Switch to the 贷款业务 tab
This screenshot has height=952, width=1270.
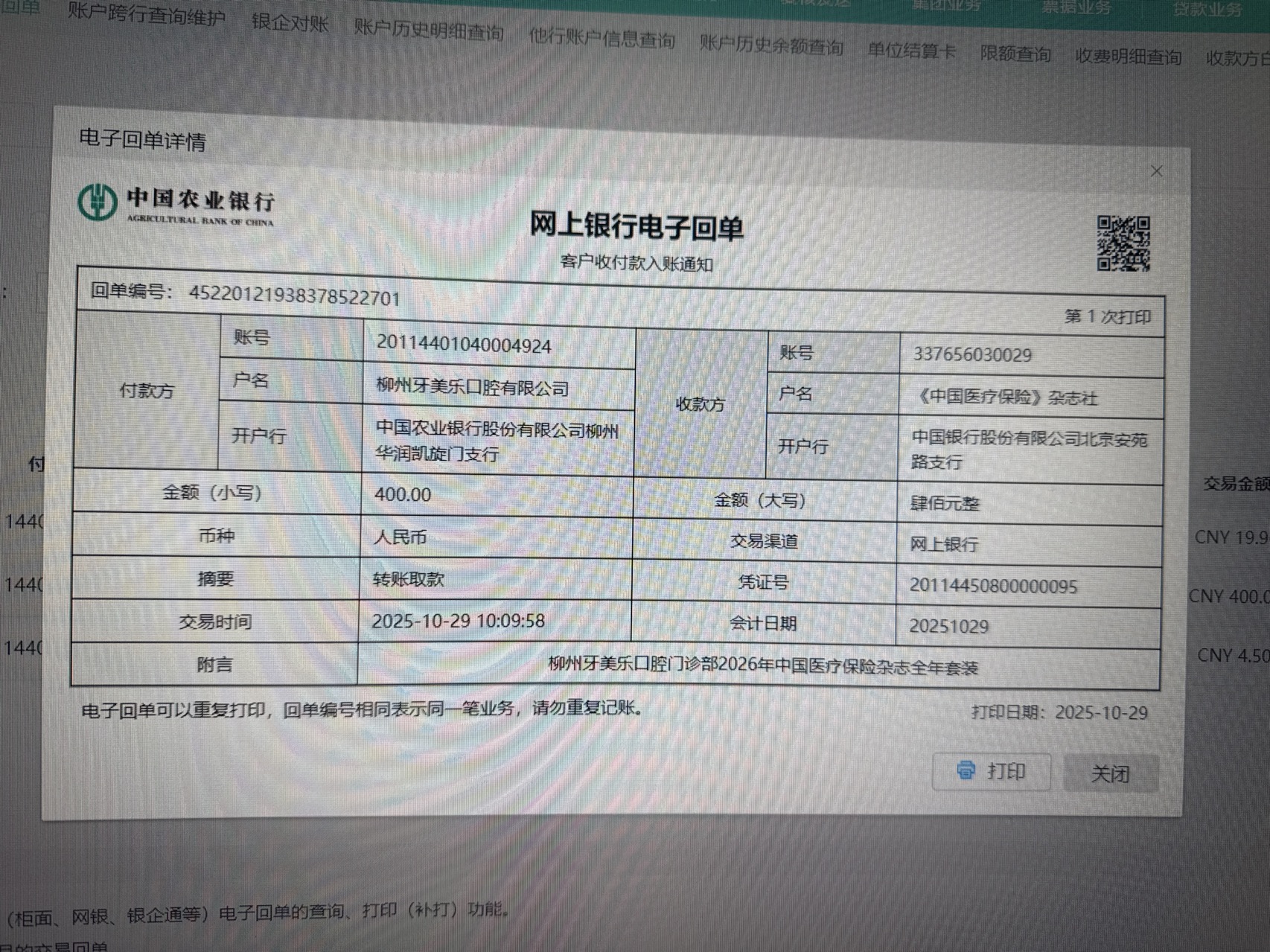click(x=1207, y=10)
